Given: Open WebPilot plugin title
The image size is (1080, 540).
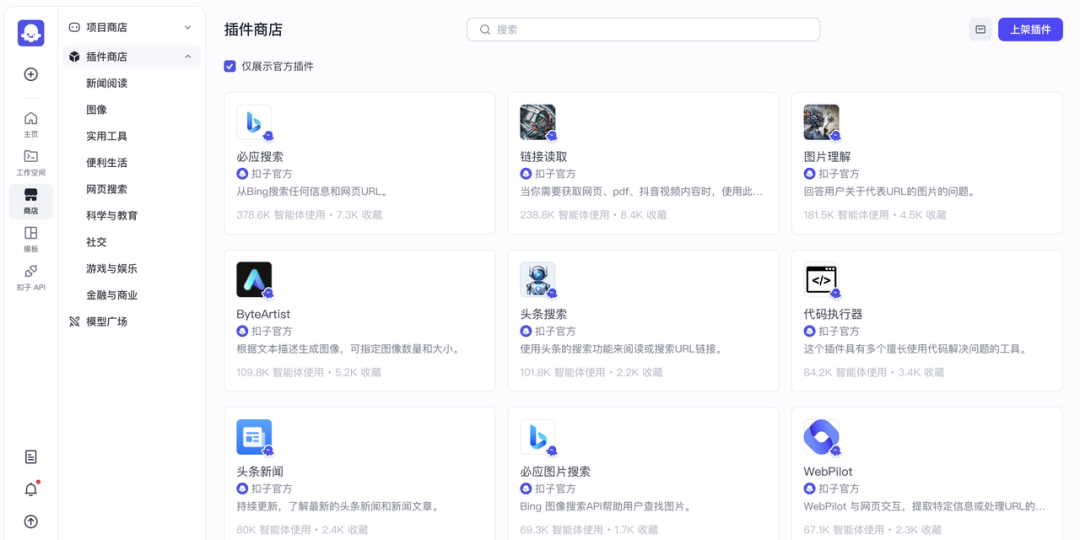Looking at the screenshot, I should click(828, 472).
